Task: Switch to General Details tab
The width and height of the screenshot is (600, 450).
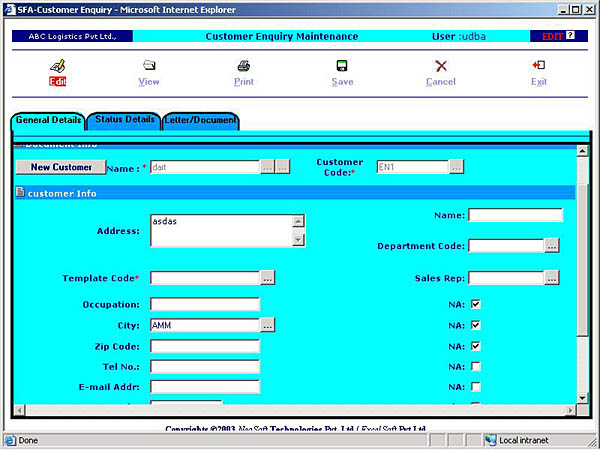Action: pos(48,120)
